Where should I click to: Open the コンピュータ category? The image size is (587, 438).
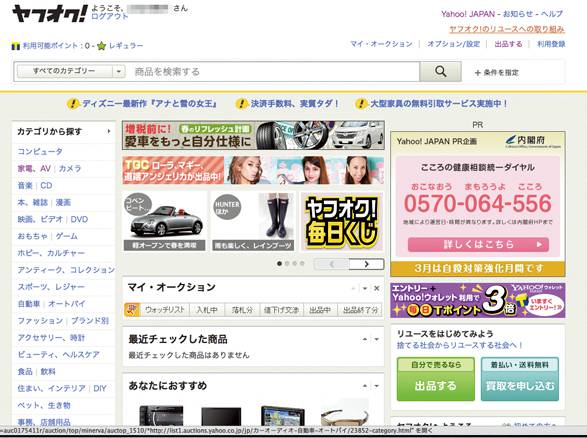point(40,152)
